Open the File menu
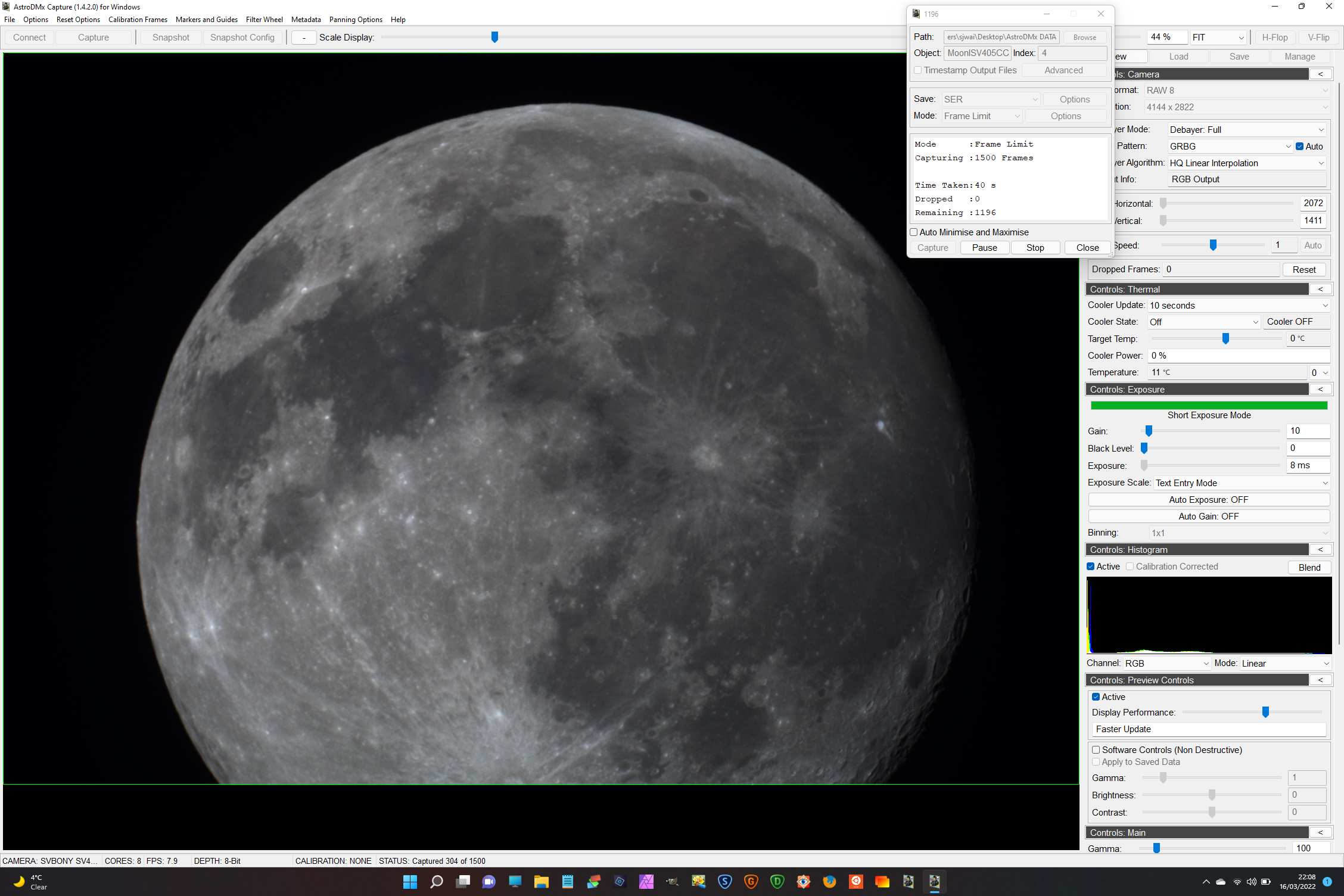The width and height of the screenshot is (1344, 896). tap(10, 20)
